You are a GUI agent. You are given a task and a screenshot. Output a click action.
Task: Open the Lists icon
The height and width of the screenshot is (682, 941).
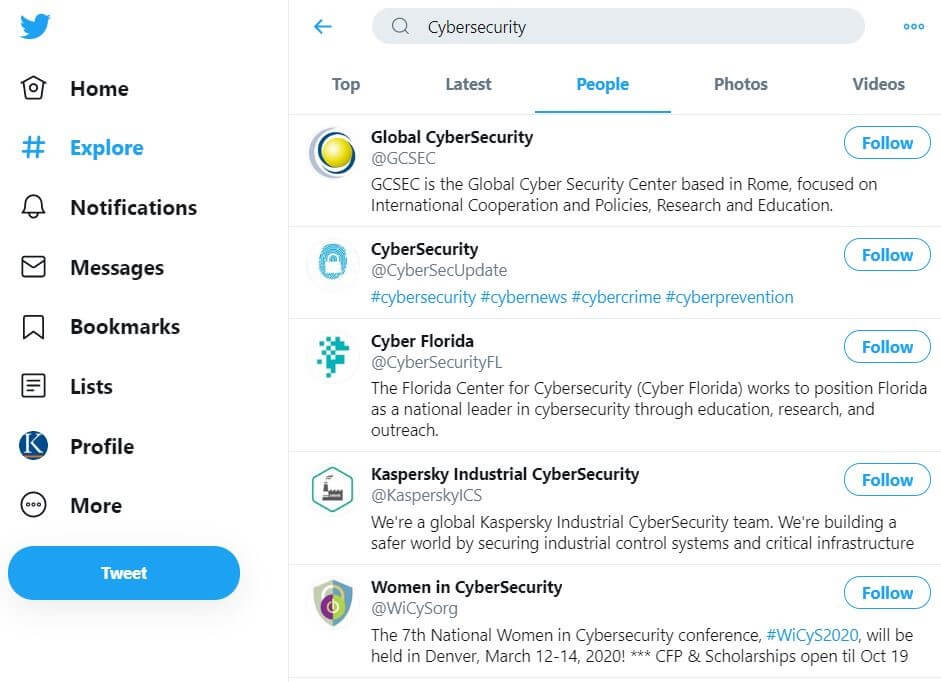tap(33, 386)
